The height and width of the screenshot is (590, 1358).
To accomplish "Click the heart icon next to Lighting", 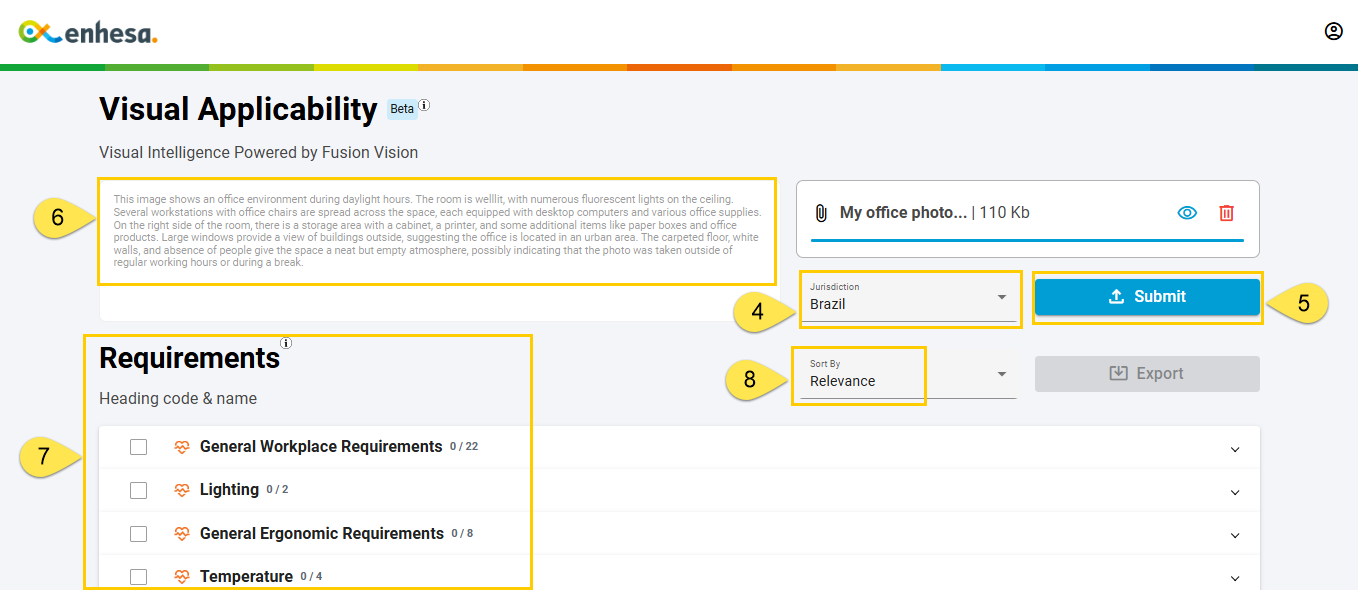I will 182,490.
